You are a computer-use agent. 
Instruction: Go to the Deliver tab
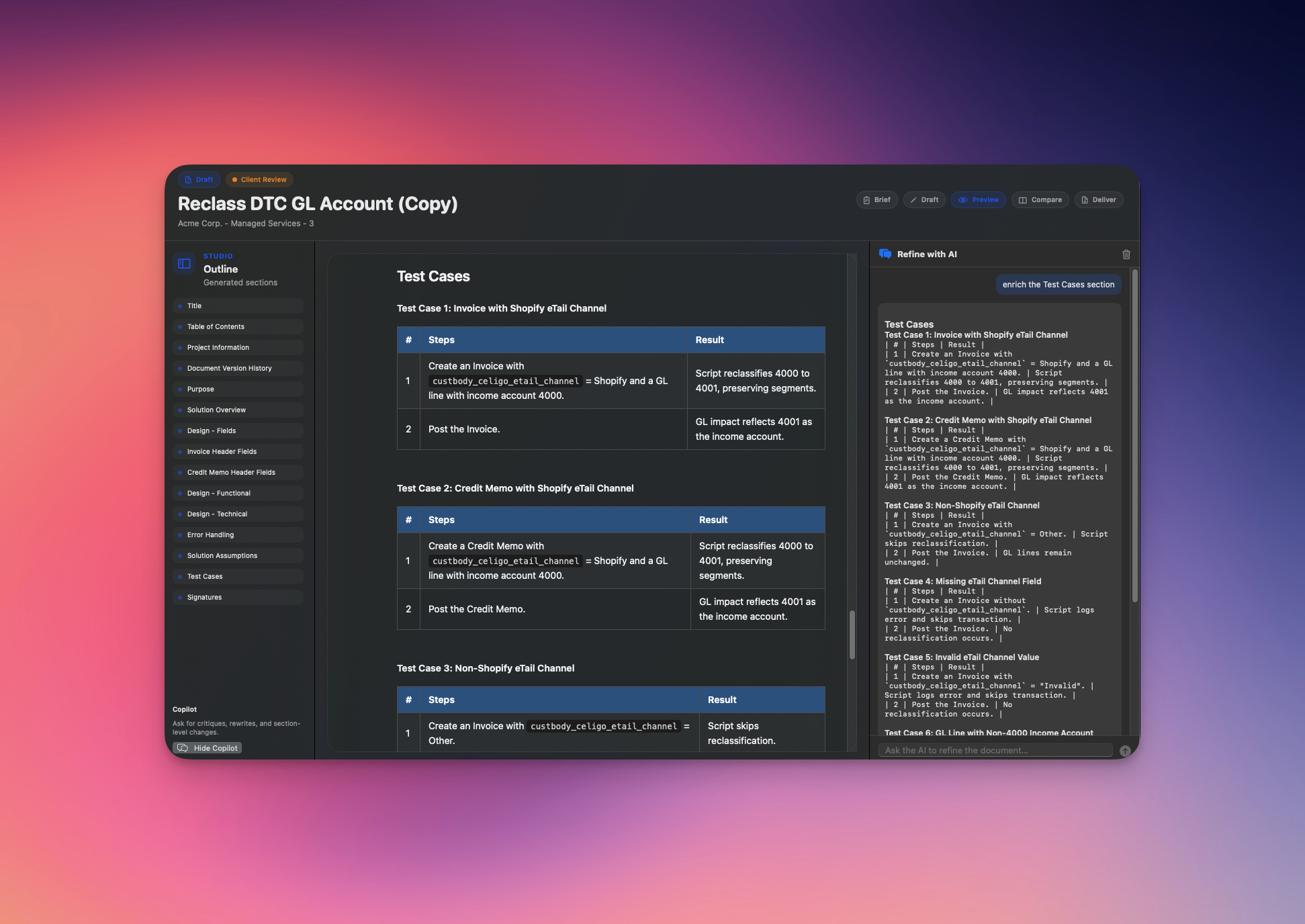1099,199
